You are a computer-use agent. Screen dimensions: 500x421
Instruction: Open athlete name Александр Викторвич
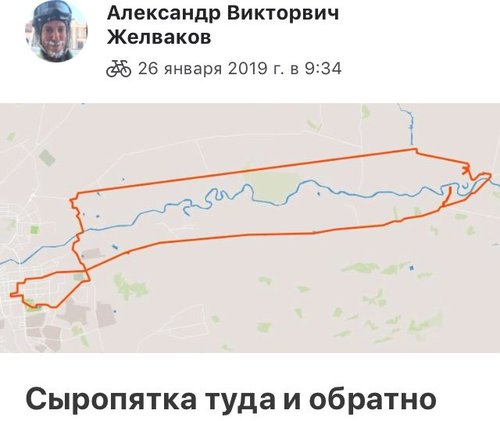pos(223,13)
